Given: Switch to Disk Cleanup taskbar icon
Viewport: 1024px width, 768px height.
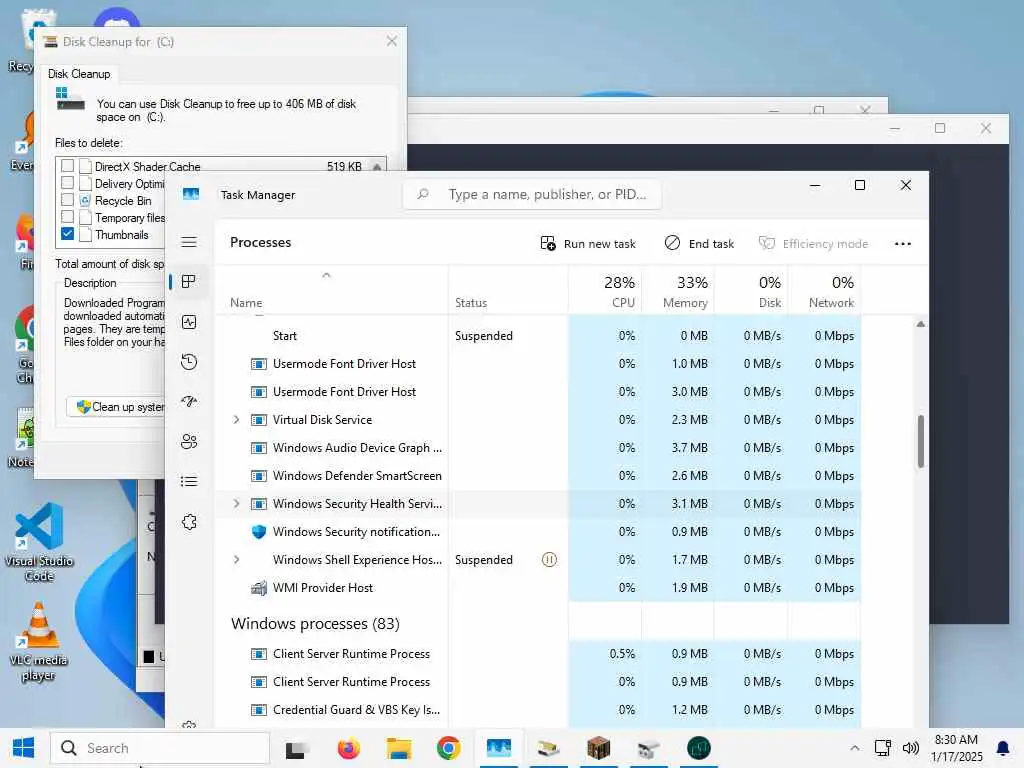Looking at the screenshot, I should (549, 748).
